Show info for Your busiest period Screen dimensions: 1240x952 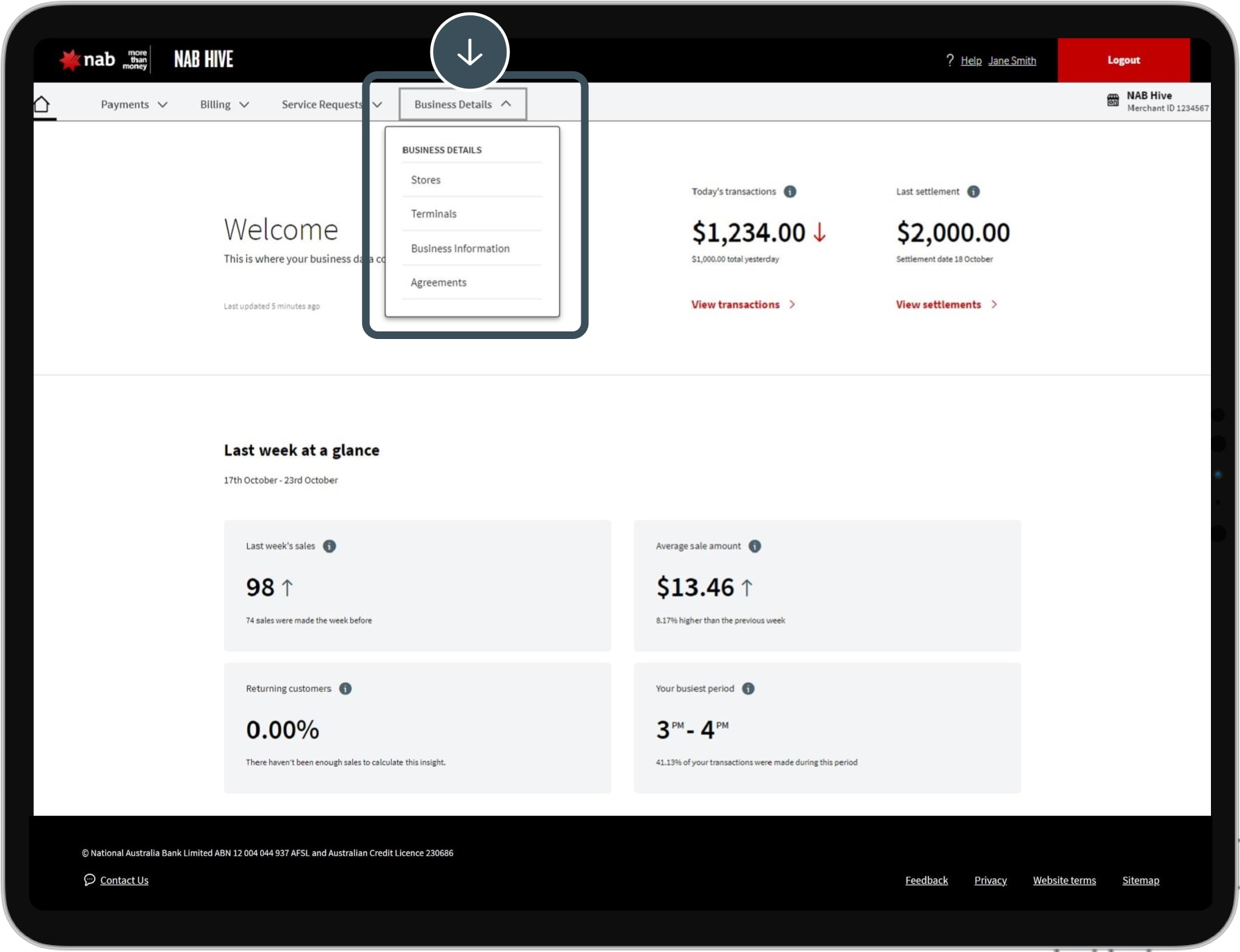click(x=748, y=688)
